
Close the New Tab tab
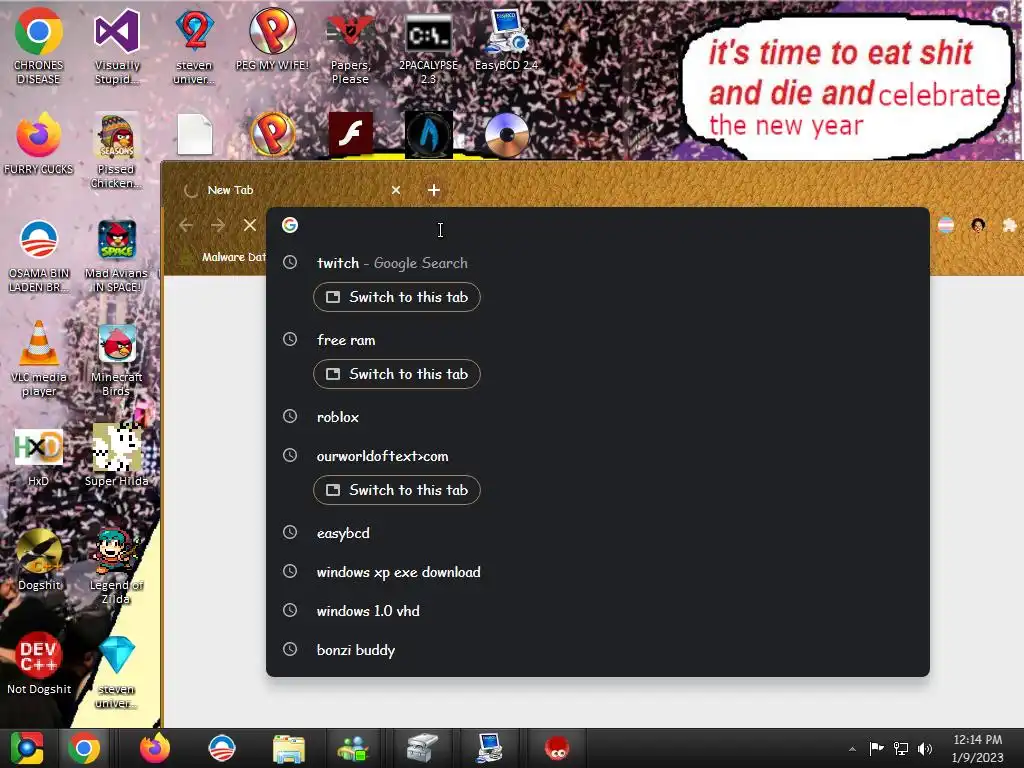[x=396, y=190]
